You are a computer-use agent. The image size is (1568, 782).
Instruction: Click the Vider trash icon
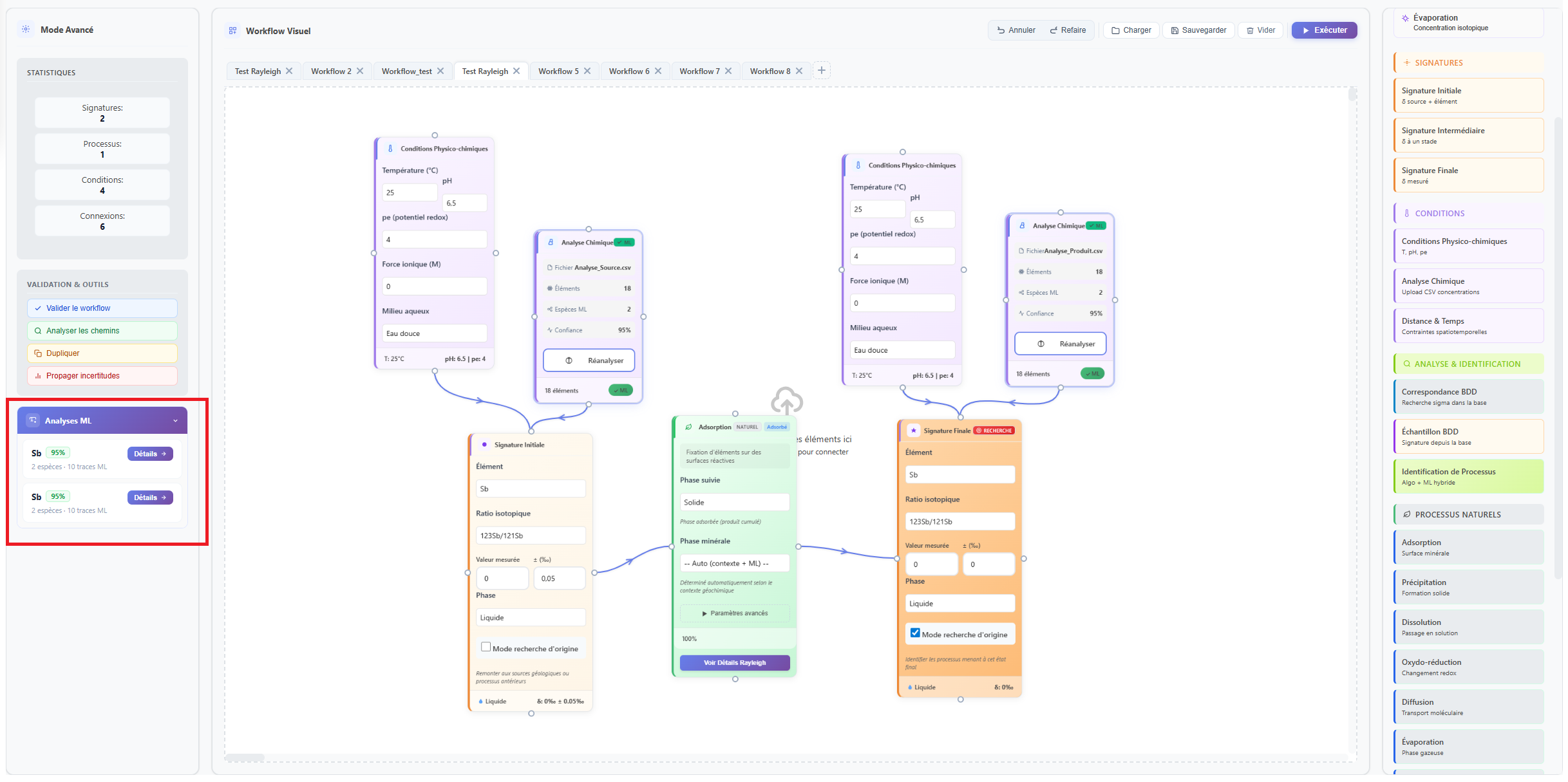point(1250,30)
